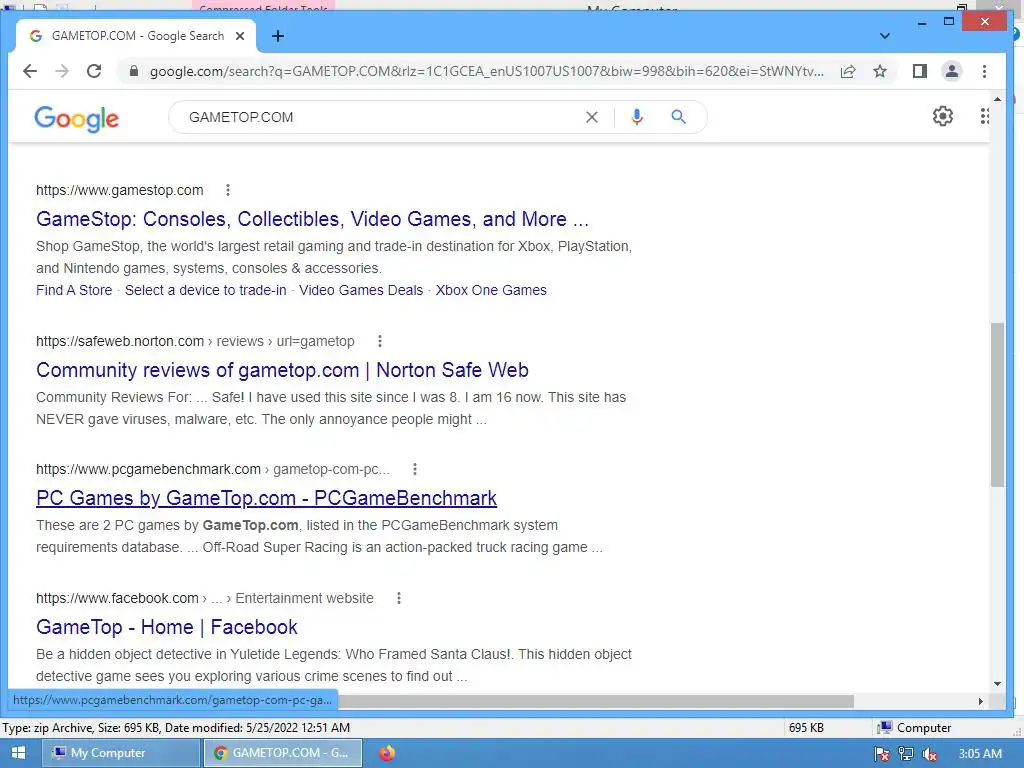
Task: Open more options for gamestop.com result
Action: tap(228, 190)
